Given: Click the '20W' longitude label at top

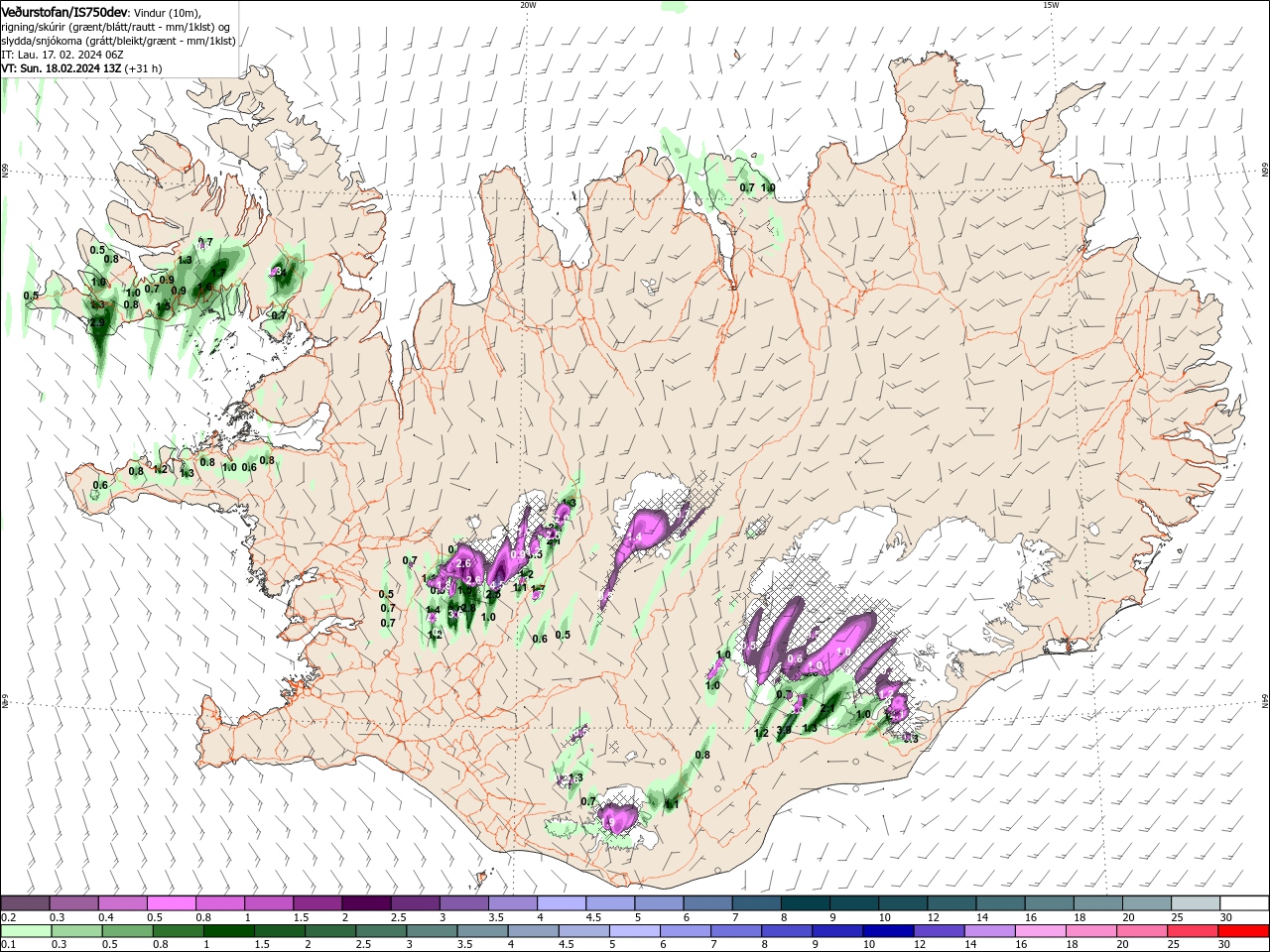Looking at the screenshot, I should point(528,5).
